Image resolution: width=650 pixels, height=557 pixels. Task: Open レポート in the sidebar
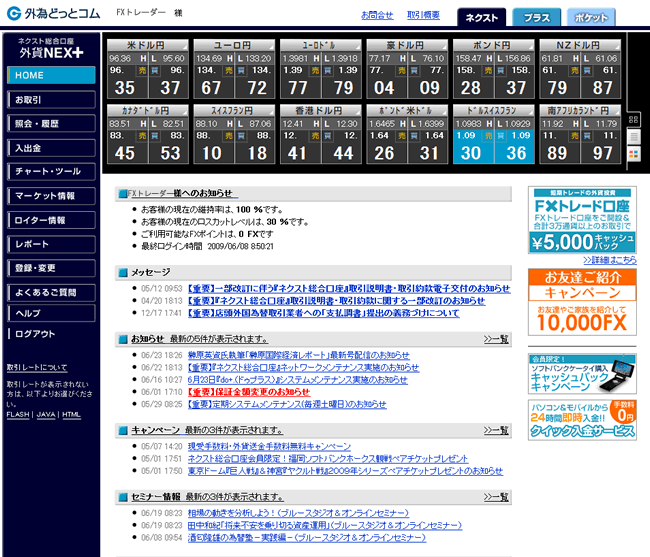click(x=51, y=244)
